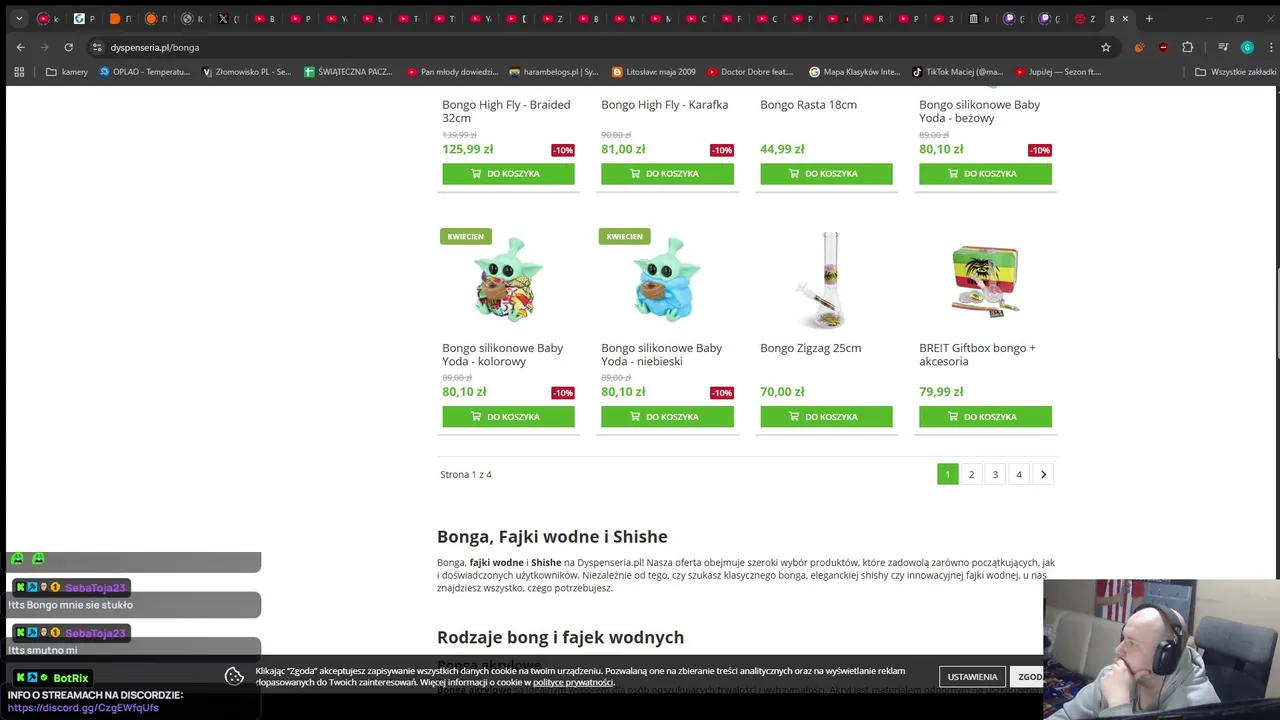1280x720 pixels.
Task: Reload the page with the refresh icon
Action: coord(68,47)
